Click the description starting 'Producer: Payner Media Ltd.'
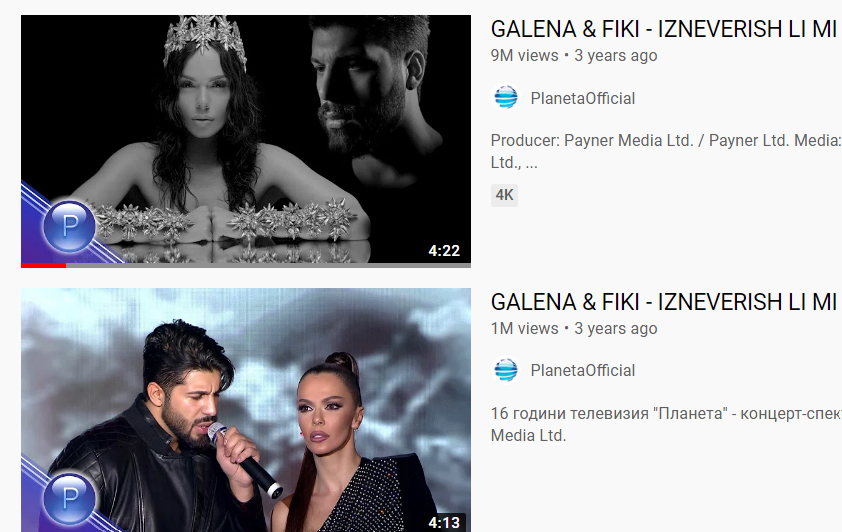This screenshot has height=532, width=842. point(666,151)
